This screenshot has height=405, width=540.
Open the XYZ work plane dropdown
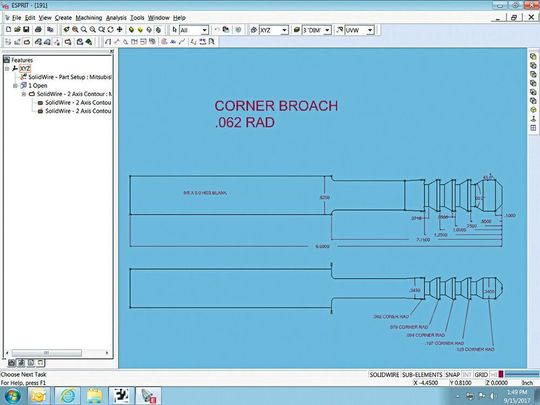284,30
